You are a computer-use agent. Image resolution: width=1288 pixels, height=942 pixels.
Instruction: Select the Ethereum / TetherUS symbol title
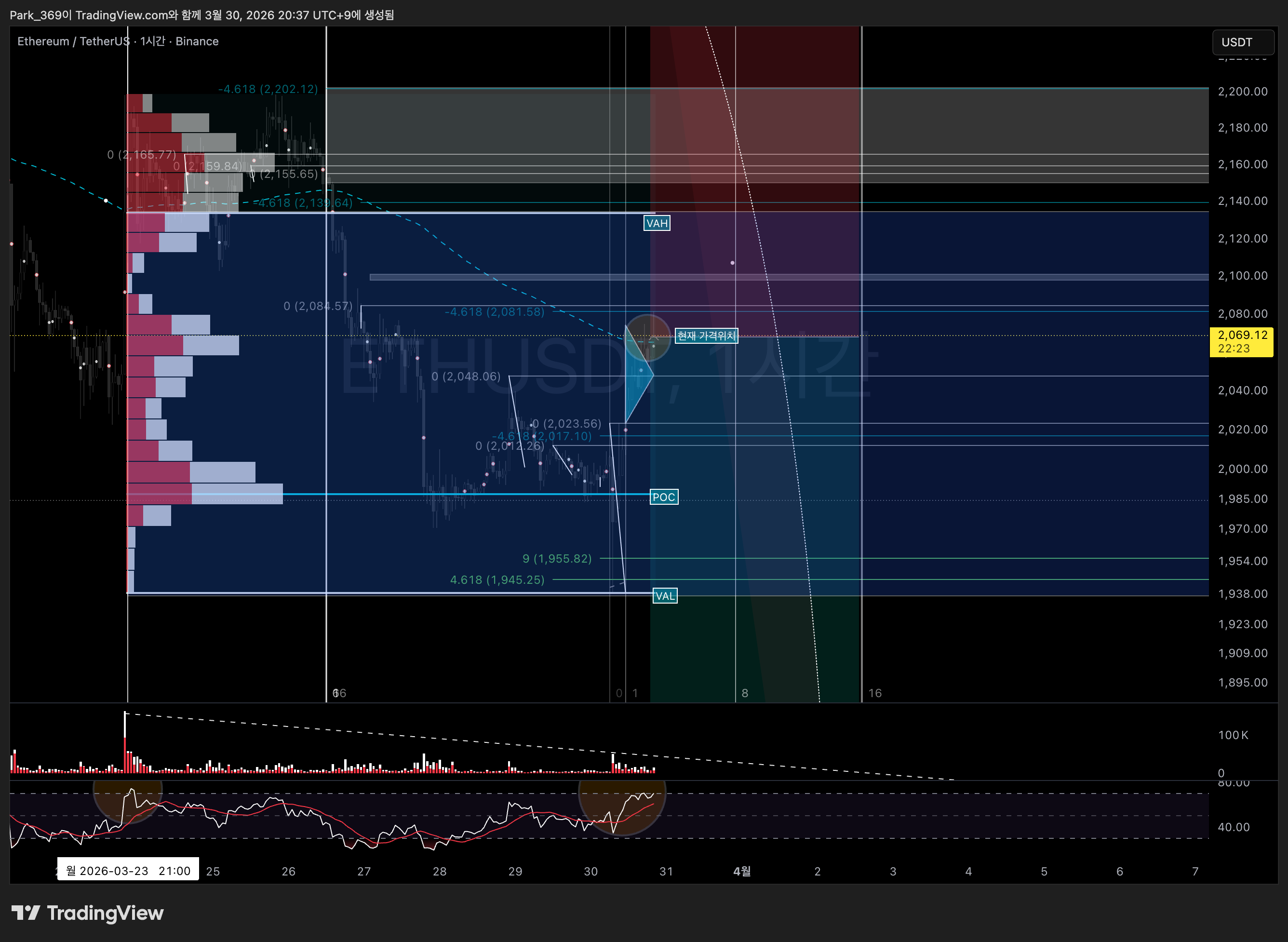[x=118, y=41]
